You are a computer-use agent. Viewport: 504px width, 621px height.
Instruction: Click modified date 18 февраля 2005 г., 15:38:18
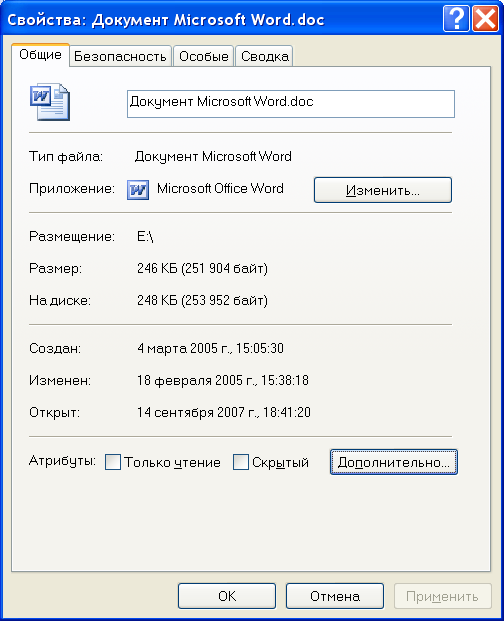223,381
